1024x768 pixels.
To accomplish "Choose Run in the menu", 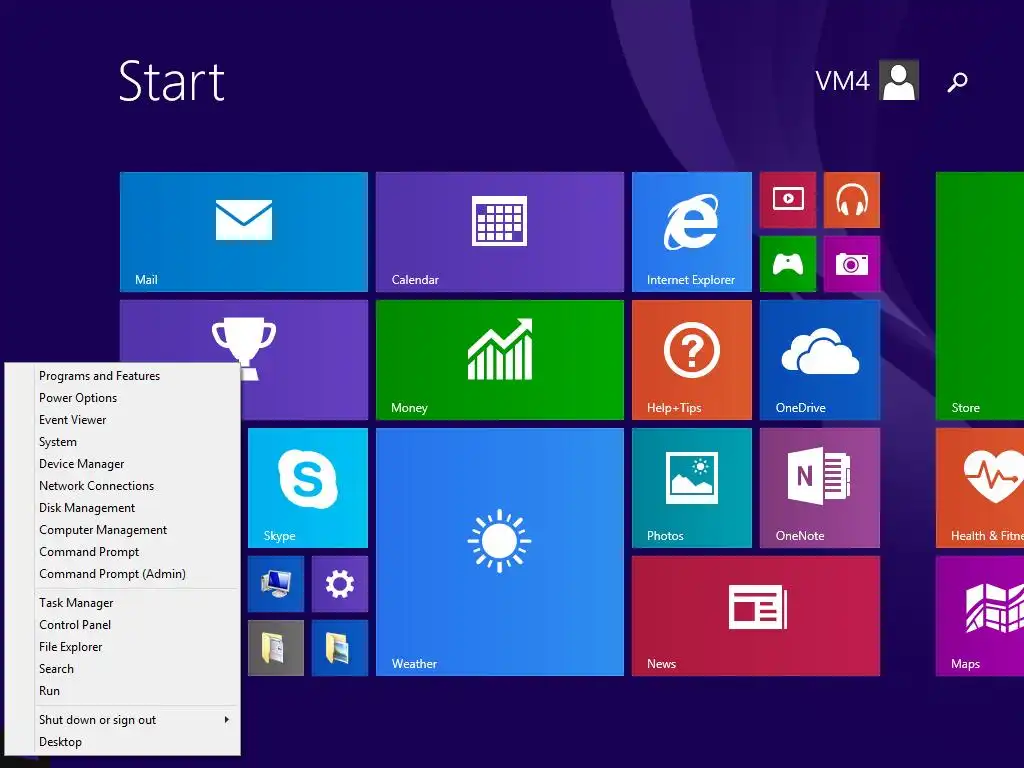I will 123,691.
